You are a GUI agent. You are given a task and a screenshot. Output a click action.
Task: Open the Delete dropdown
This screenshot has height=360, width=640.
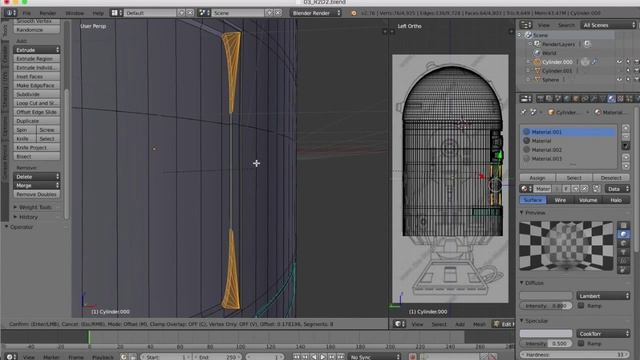pyautogui.click(x=37, y=176)
